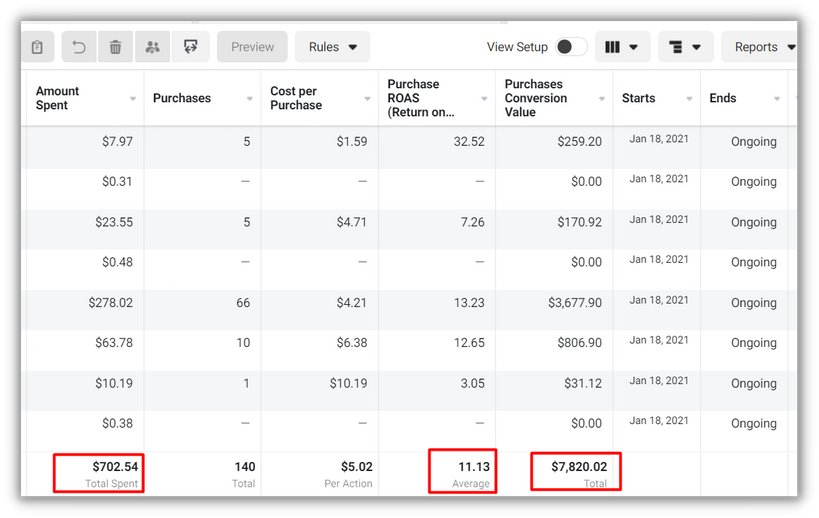Viewport: 819px width, 518px height.
Task: Click the Starts column header
Action: [638, 98]
